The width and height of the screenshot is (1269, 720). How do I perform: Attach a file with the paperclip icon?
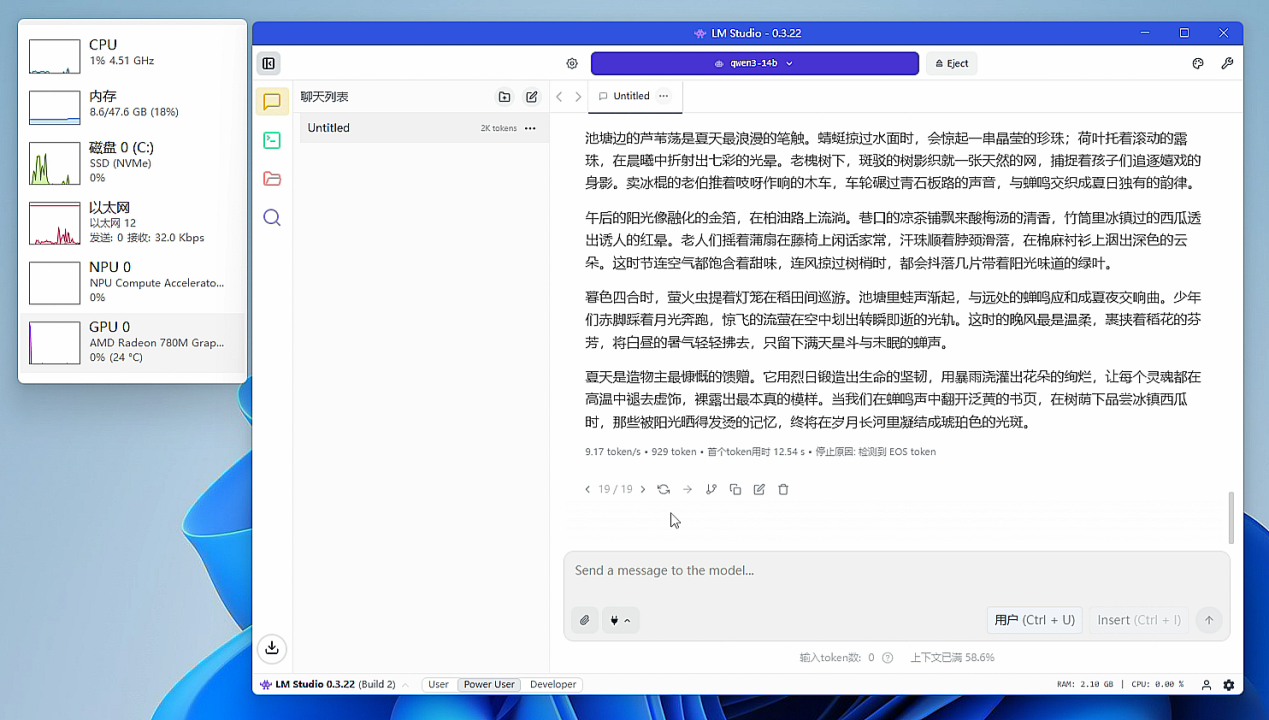(584, 620)
